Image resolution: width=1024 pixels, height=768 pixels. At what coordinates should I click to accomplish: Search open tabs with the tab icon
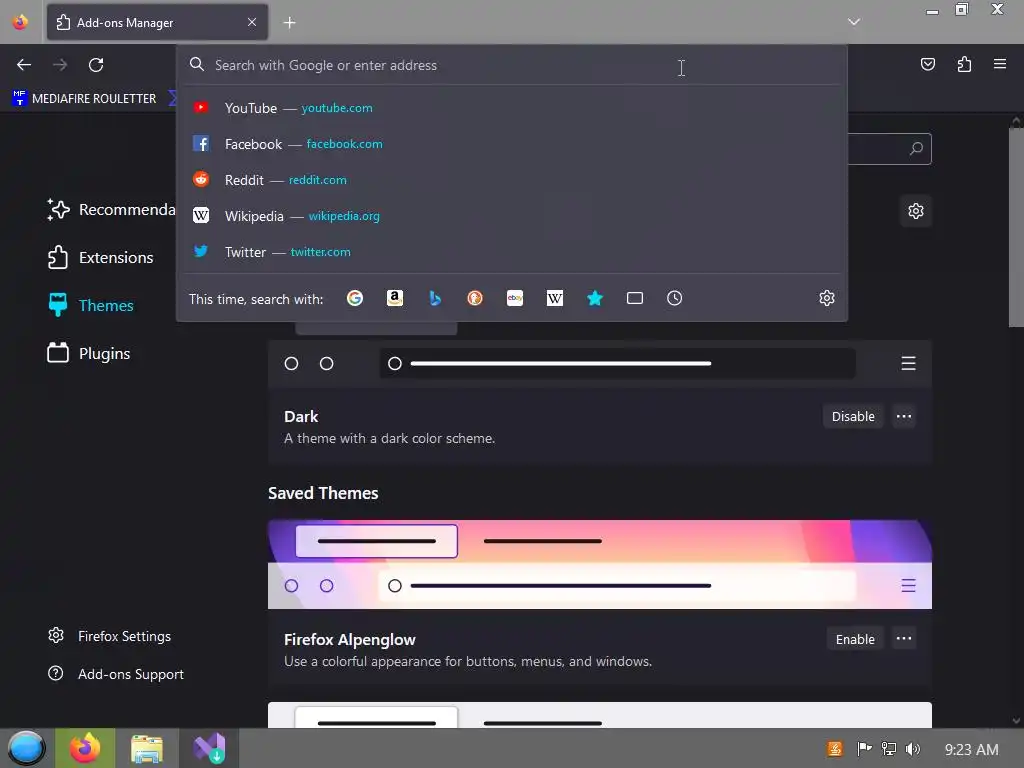click(635, 298)
